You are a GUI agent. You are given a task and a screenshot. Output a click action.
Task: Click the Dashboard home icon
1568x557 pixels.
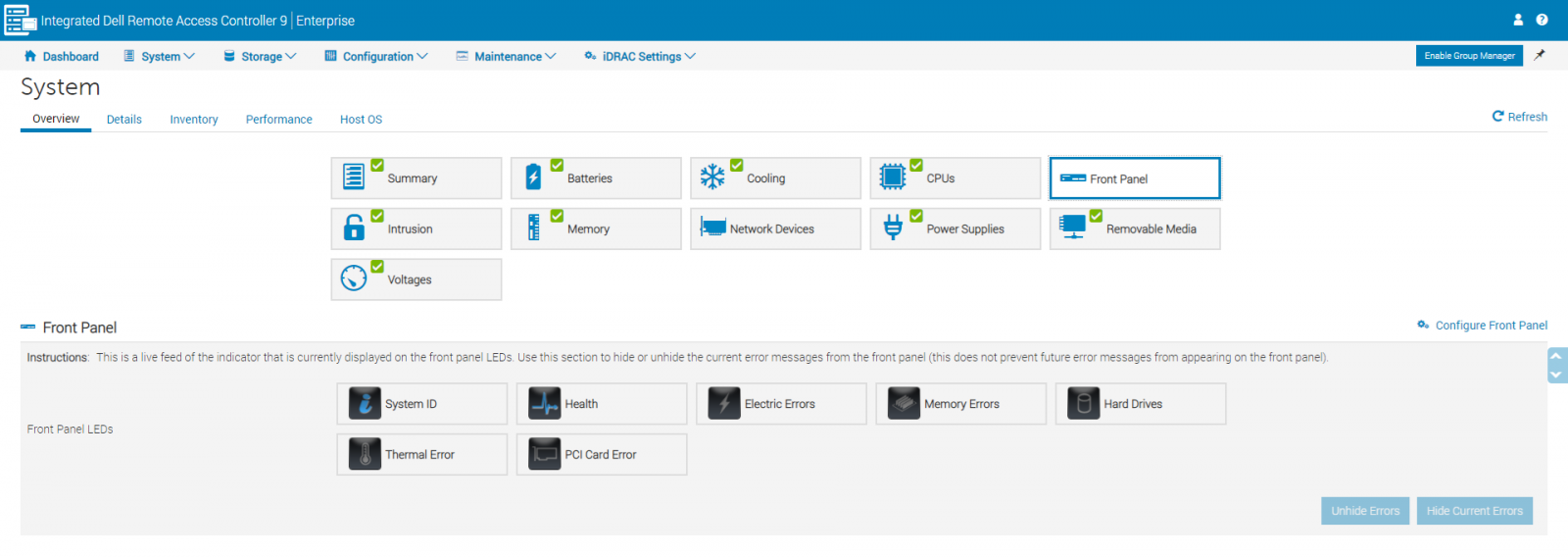point(30,56)
